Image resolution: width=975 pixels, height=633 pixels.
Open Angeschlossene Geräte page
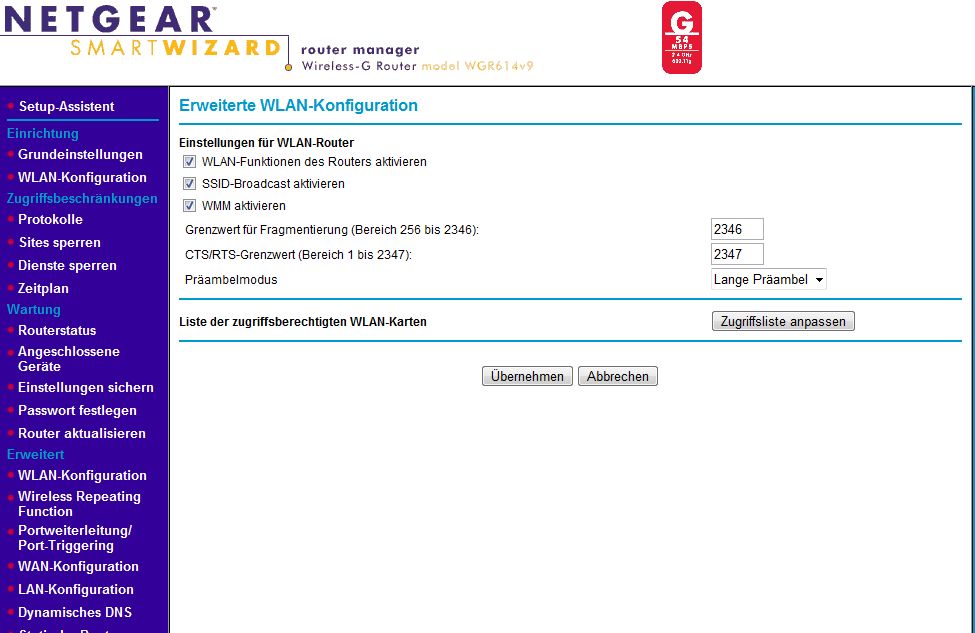click(x=68, y=359)
